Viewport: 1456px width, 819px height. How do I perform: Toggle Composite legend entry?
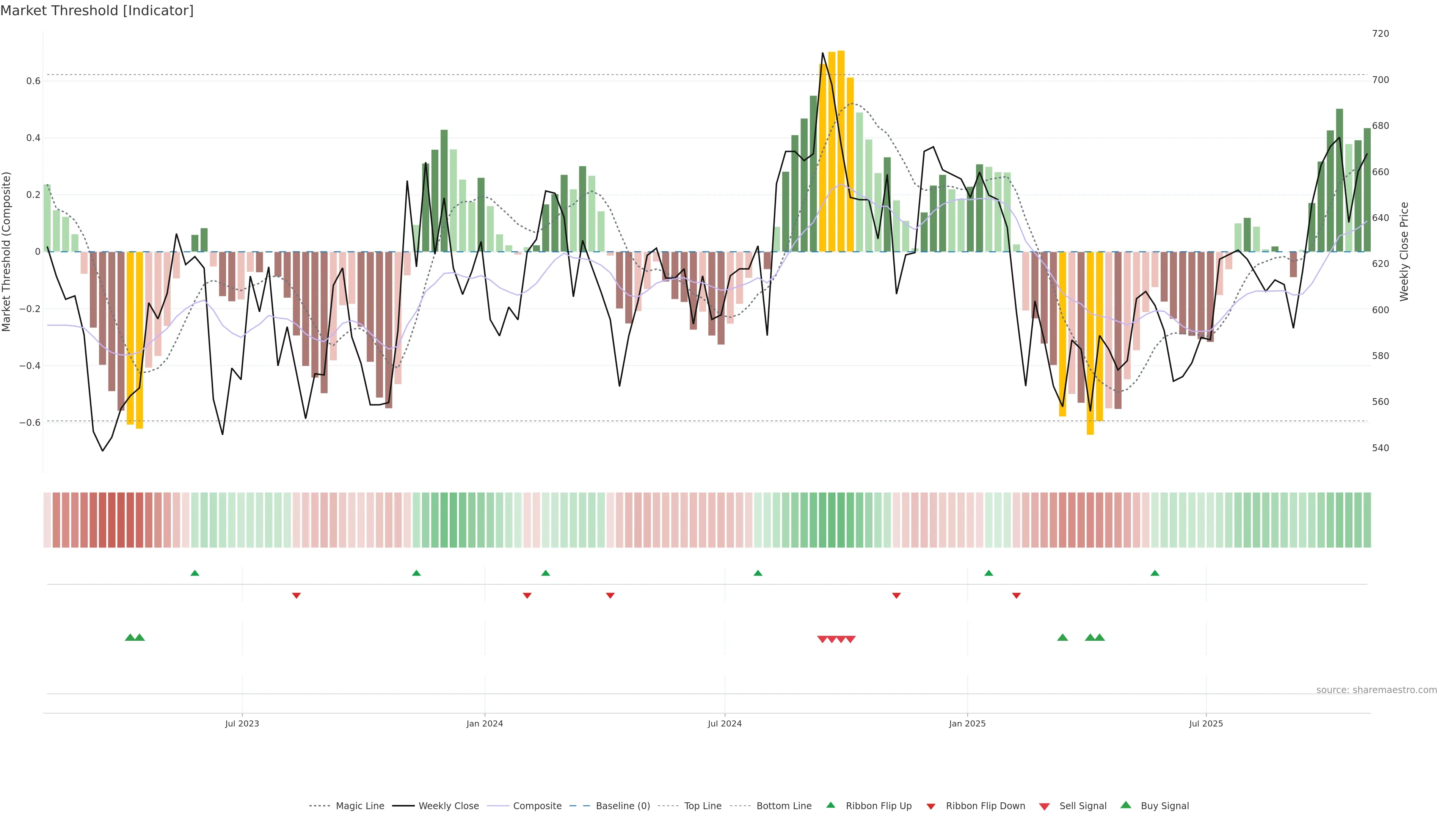[537, 806]
